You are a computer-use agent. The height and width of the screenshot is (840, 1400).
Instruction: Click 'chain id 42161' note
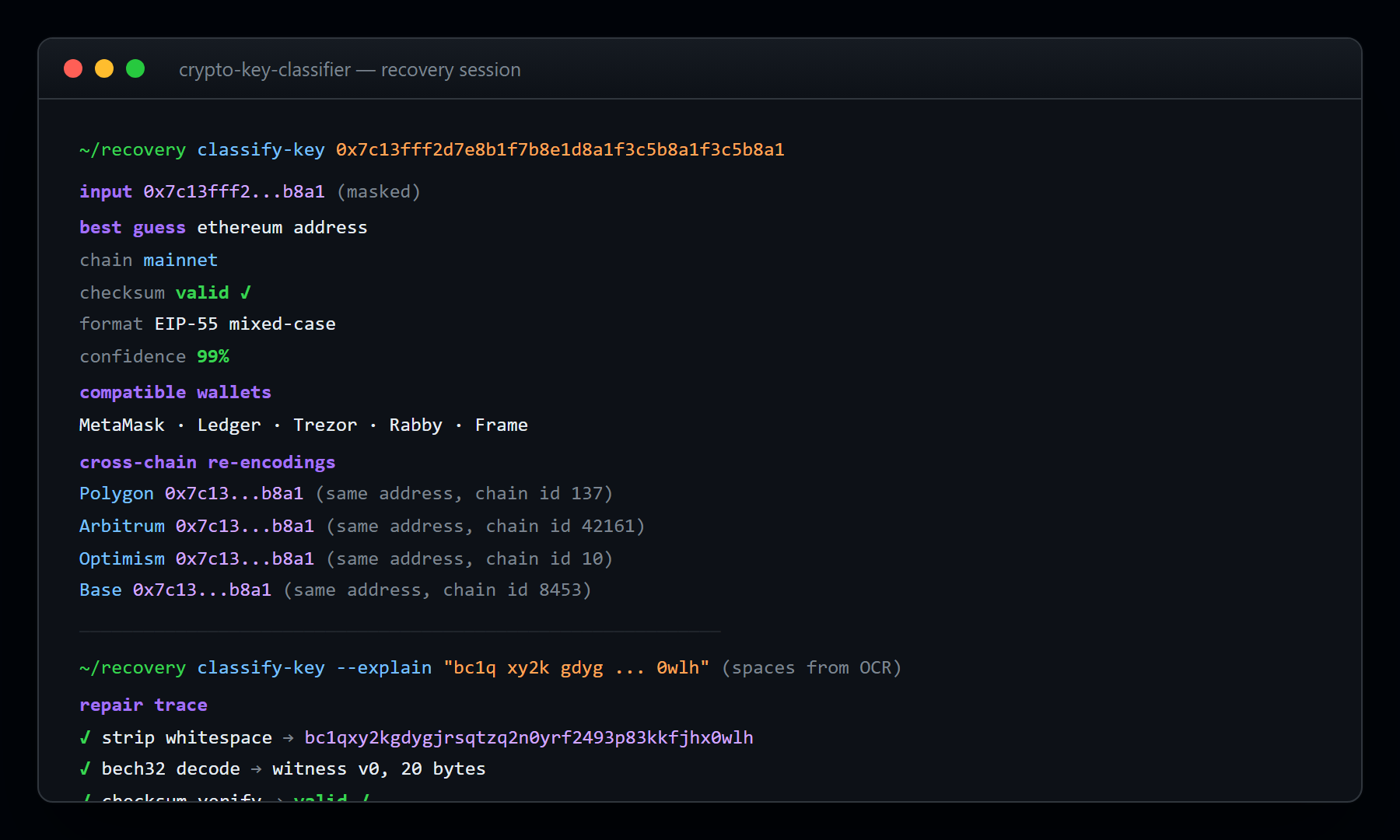pos(560,526)
